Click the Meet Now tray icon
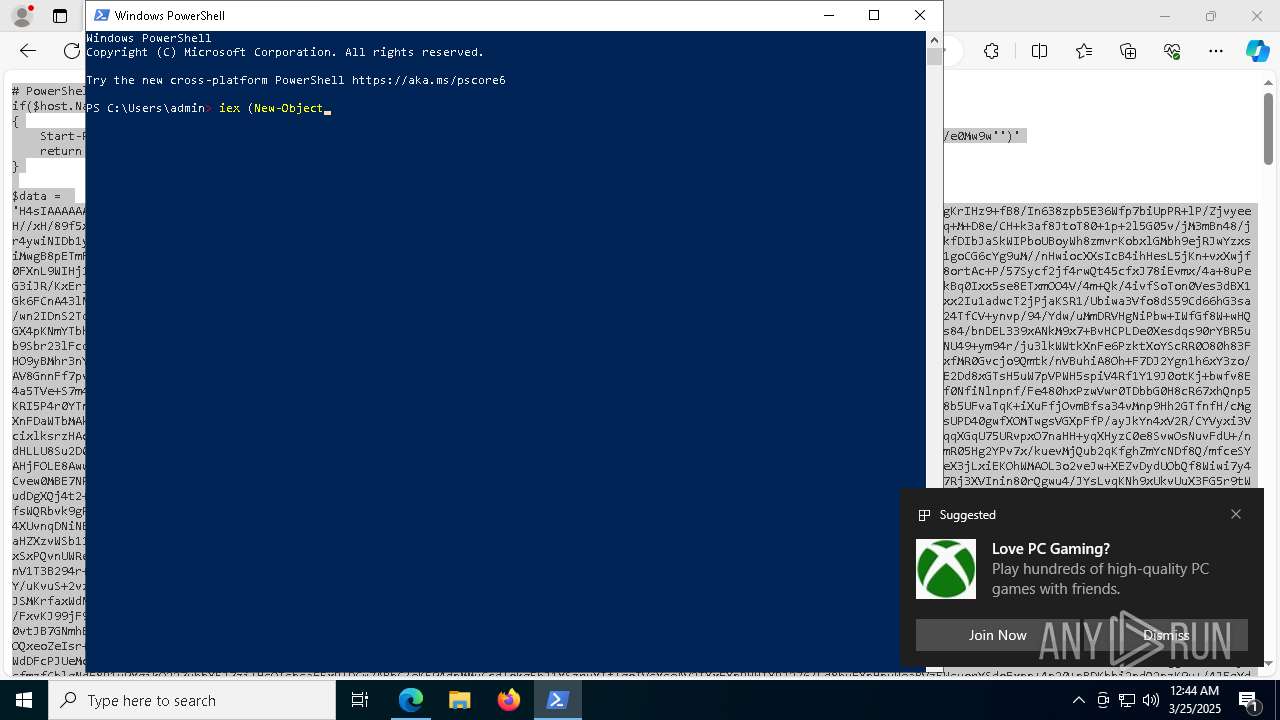This screenshot has height=720, width=1280. click(x=1103, y=700)
